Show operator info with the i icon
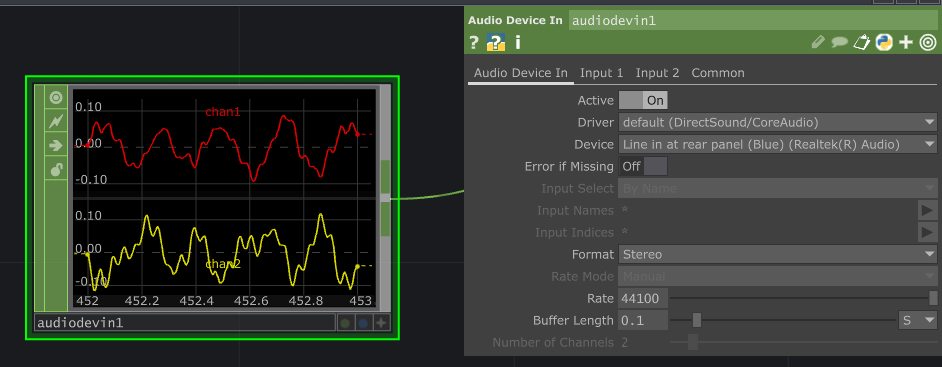This screenshot has height=367, width=942. pos(518,42)
